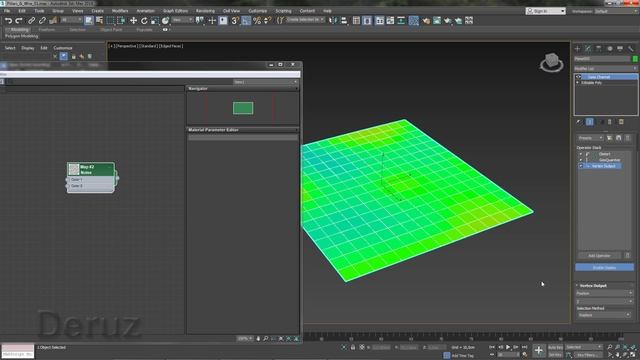Open the Select by Name list icon
This screenshot has height=360, width=640.
click(99, 20)
